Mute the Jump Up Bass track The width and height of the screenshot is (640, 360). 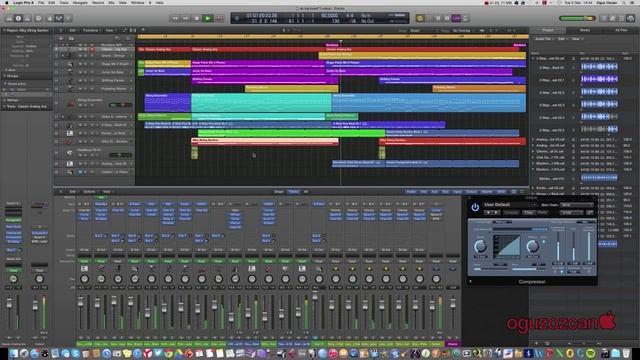tap(80, 72)
